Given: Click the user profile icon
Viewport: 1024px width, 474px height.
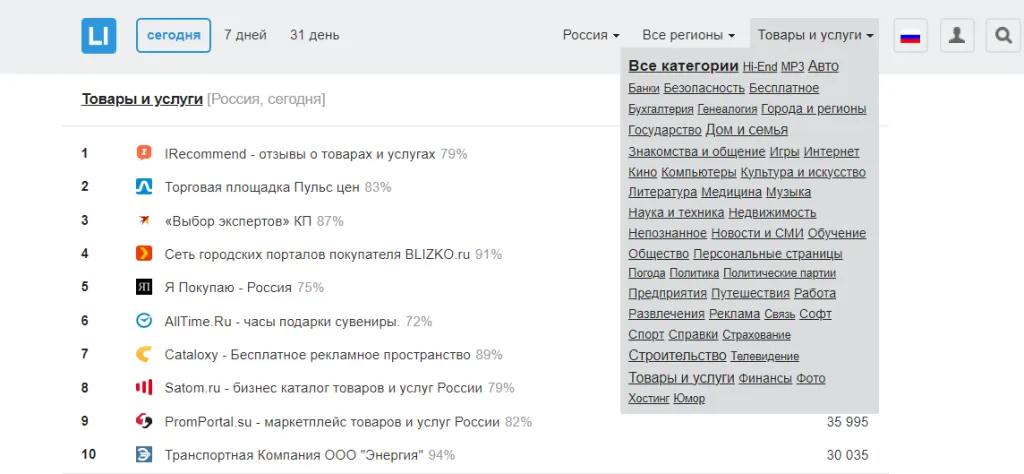Looking at the screenshot, I should tap(957, 35).
